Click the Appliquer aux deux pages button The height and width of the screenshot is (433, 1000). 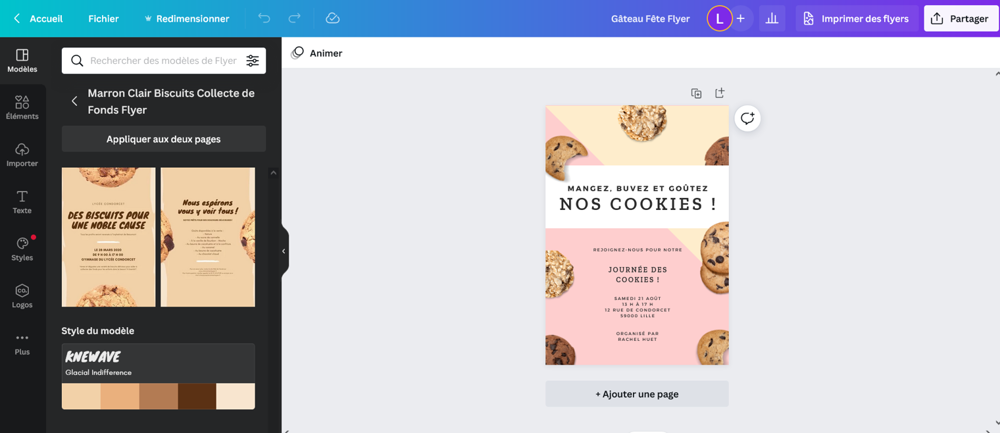coord(164,139)
